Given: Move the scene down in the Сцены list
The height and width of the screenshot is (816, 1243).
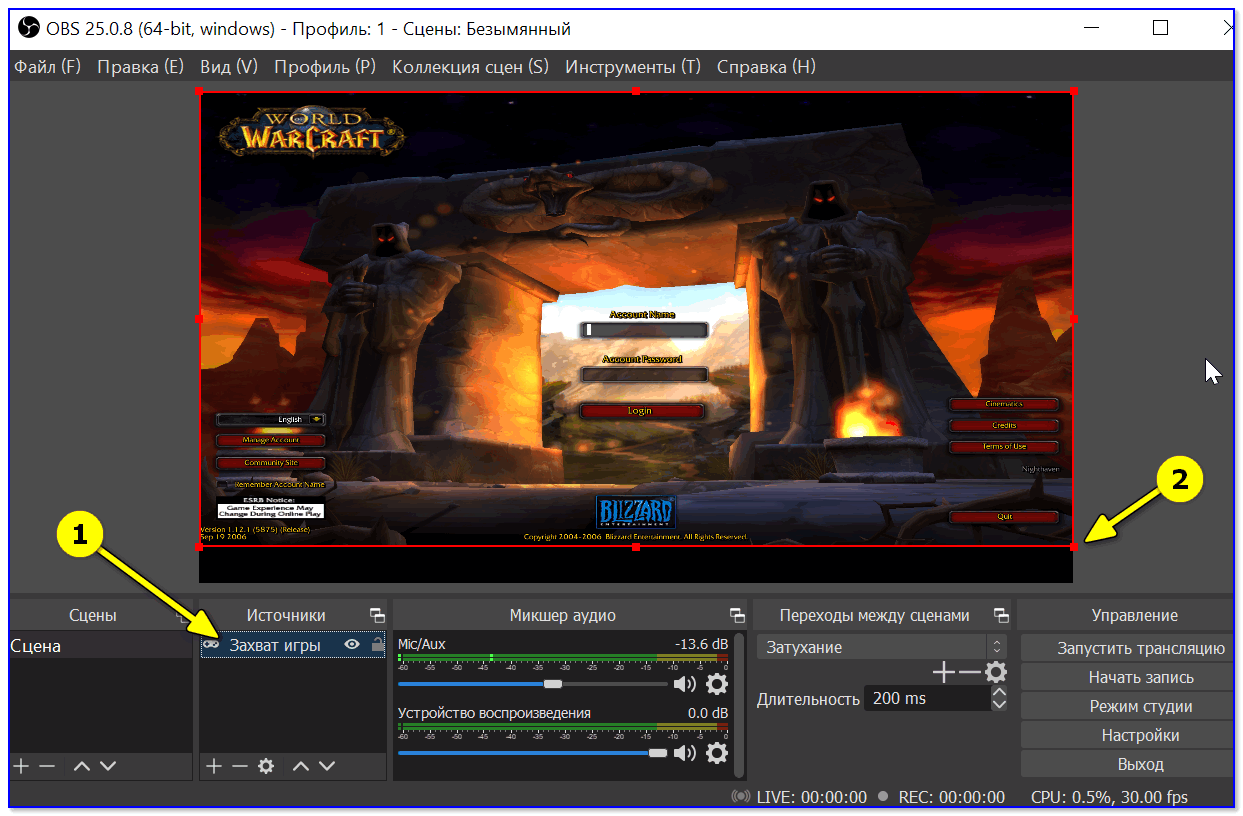Looking at the screenshot, I should [x=108, y=766].
